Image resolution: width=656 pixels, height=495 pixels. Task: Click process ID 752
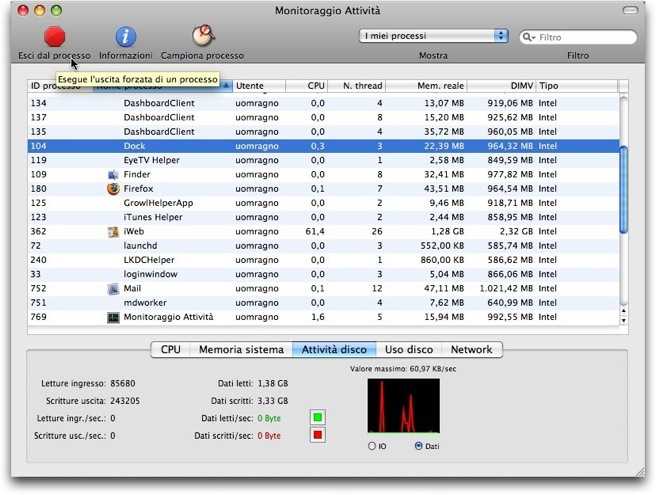[38, 288]
